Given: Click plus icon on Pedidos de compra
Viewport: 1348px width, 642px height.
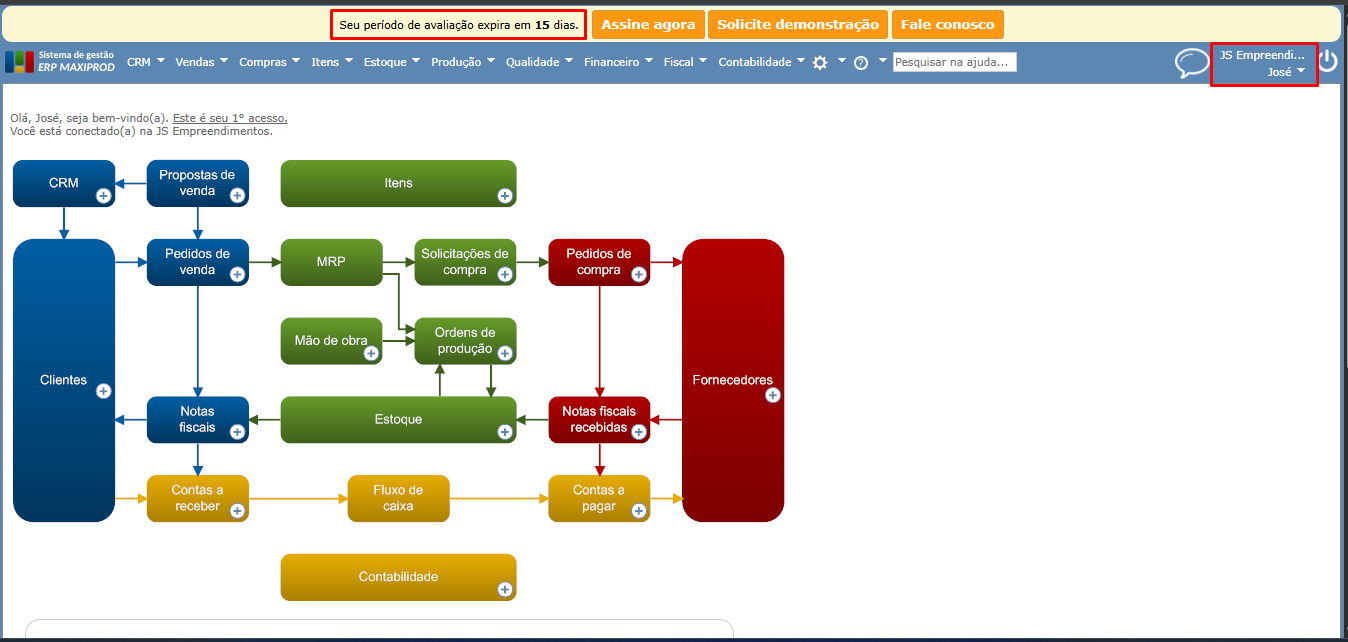Looking at the screenshot, I should click(639, 274).
